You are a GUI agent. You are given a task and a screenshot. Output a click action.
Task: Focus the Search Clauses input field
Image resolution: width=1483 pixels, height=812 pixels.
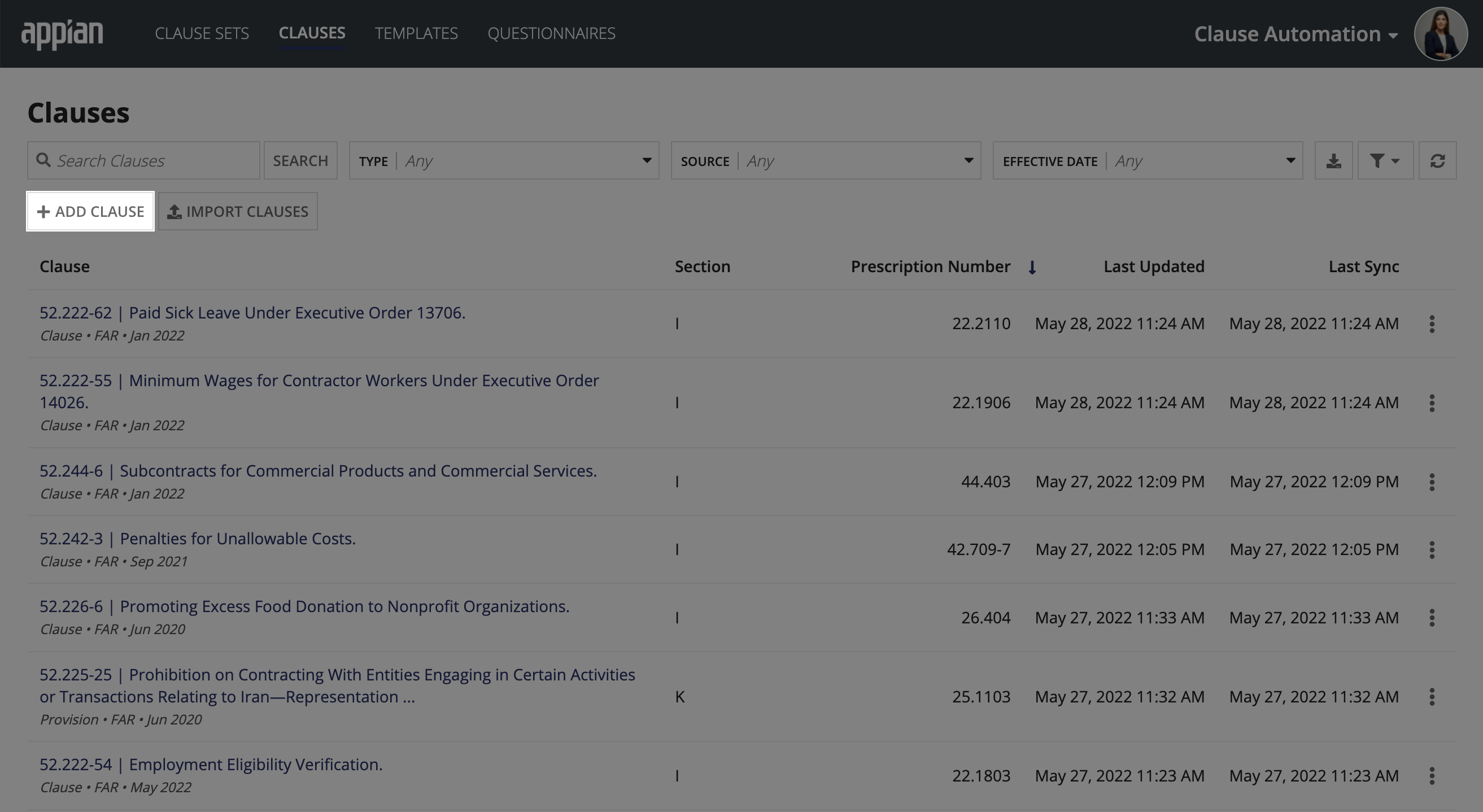(x=143, y=161)
